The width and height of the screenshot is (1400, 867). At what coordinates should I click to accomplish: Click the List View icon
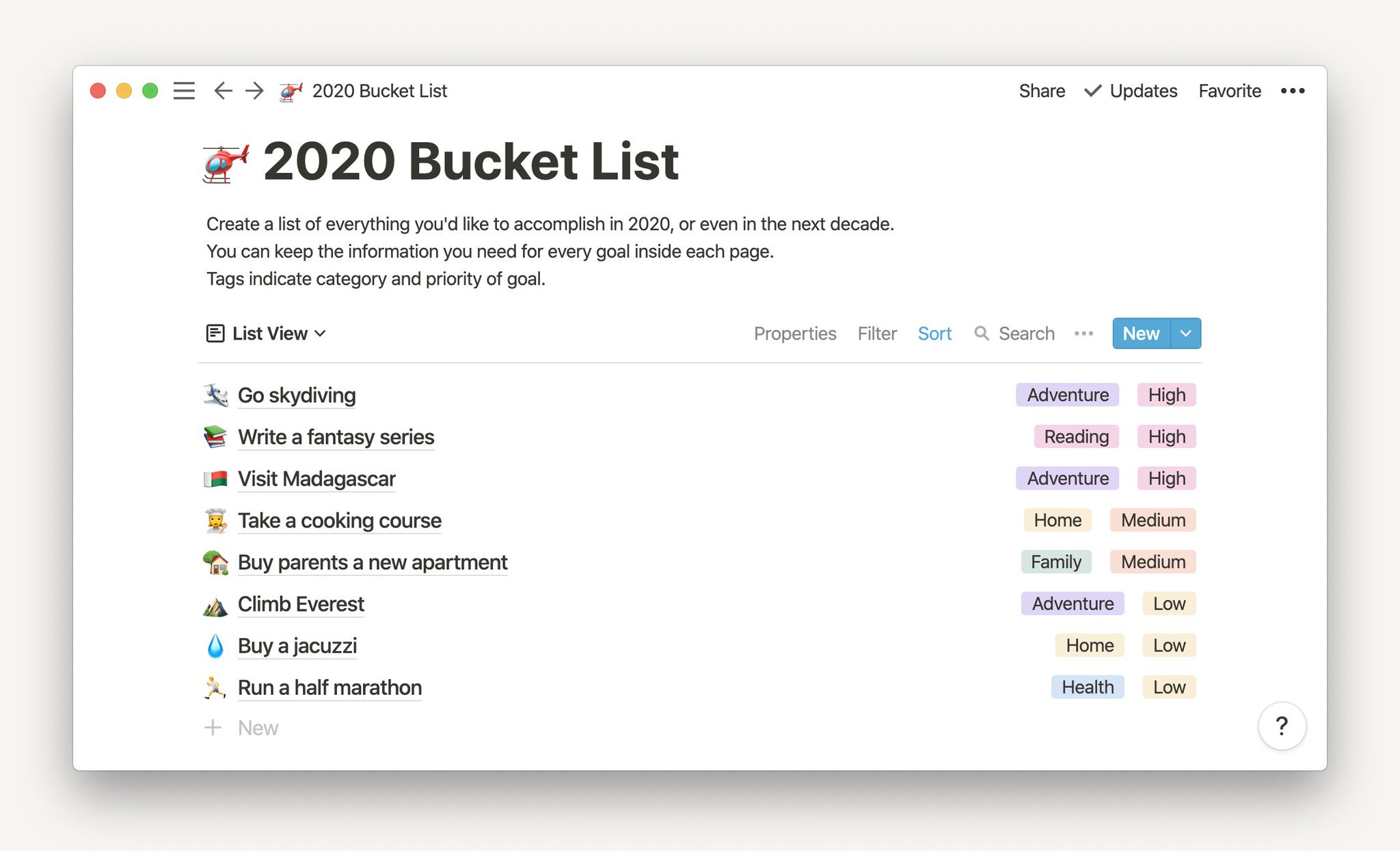point(215,333)
